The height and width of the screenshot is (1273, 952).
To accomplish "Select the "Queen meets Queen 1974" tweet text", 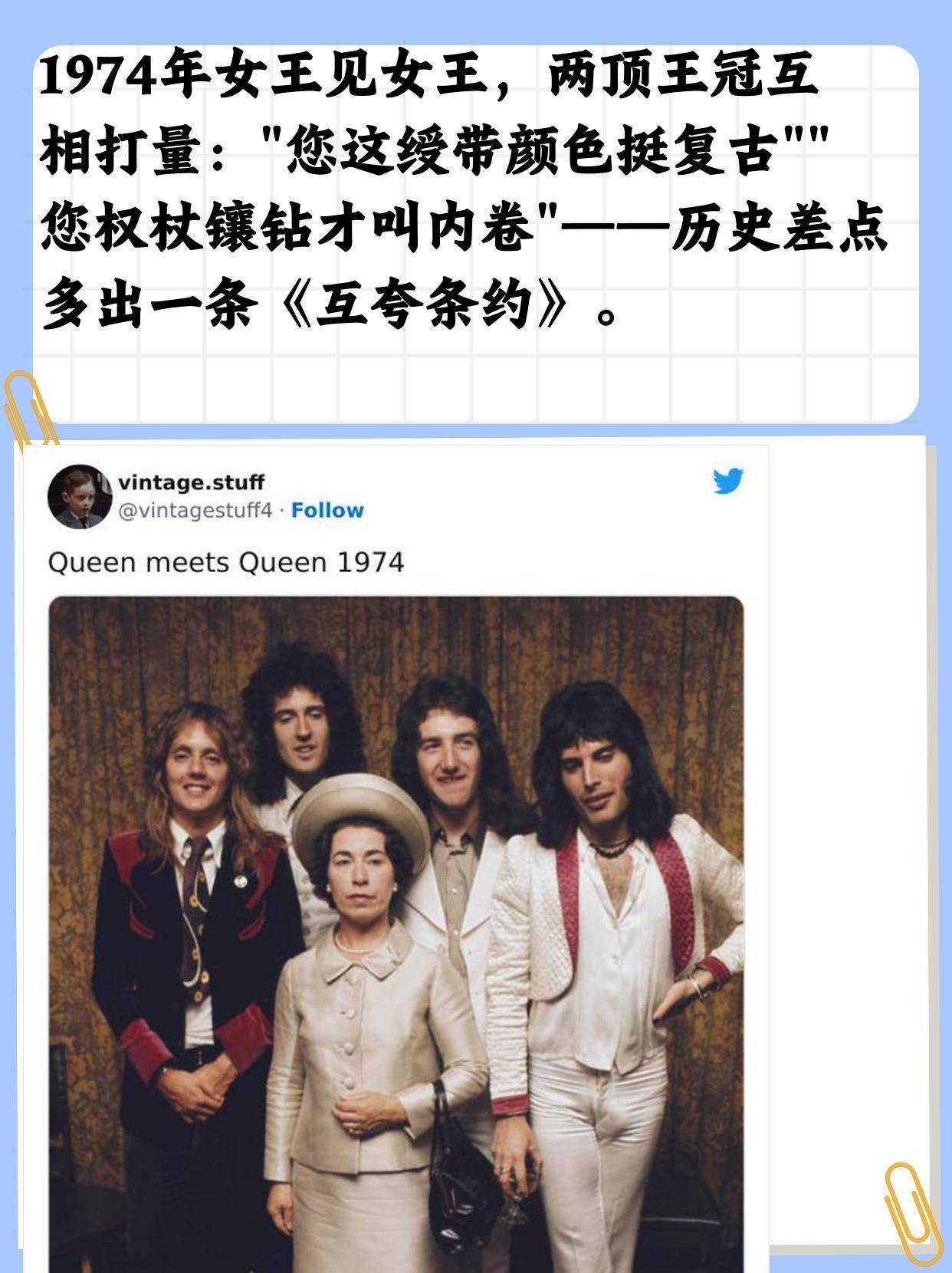I will (x=225, y=563).
